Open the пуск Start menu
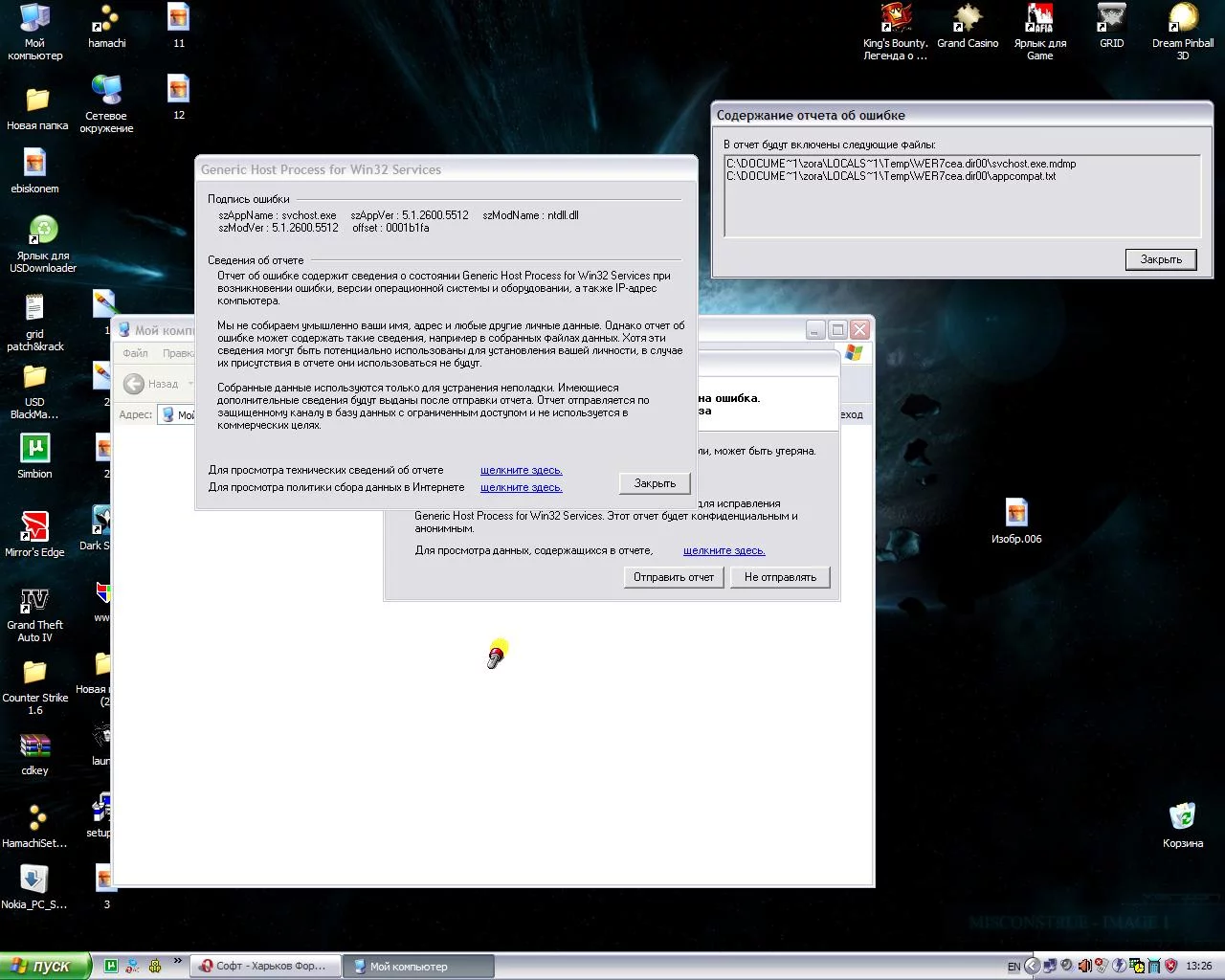1225x980 pixels. point(44,966)
